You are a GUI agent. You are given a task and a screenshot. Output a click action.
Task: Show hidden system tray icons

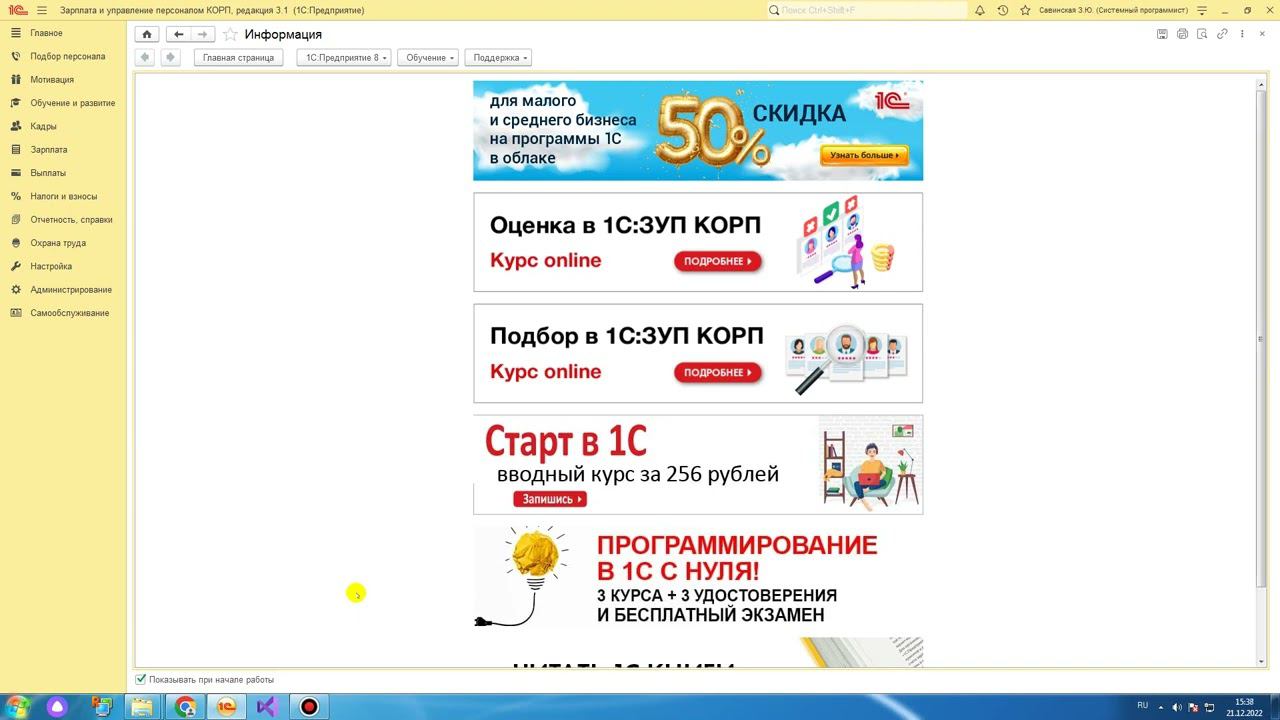[1161, 707]
